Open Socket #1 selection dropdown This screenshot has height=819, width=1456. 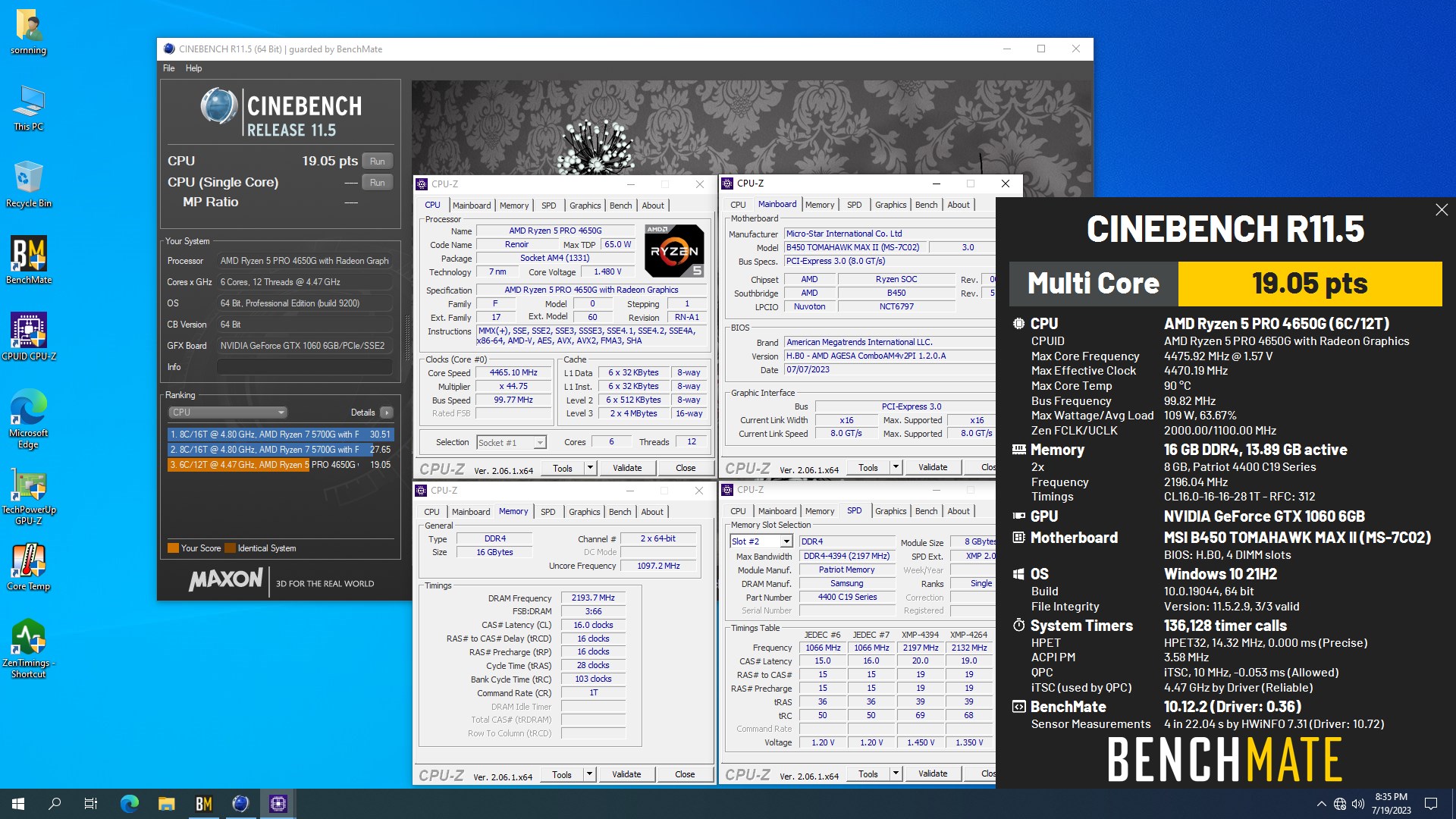[x=511, y=443]
